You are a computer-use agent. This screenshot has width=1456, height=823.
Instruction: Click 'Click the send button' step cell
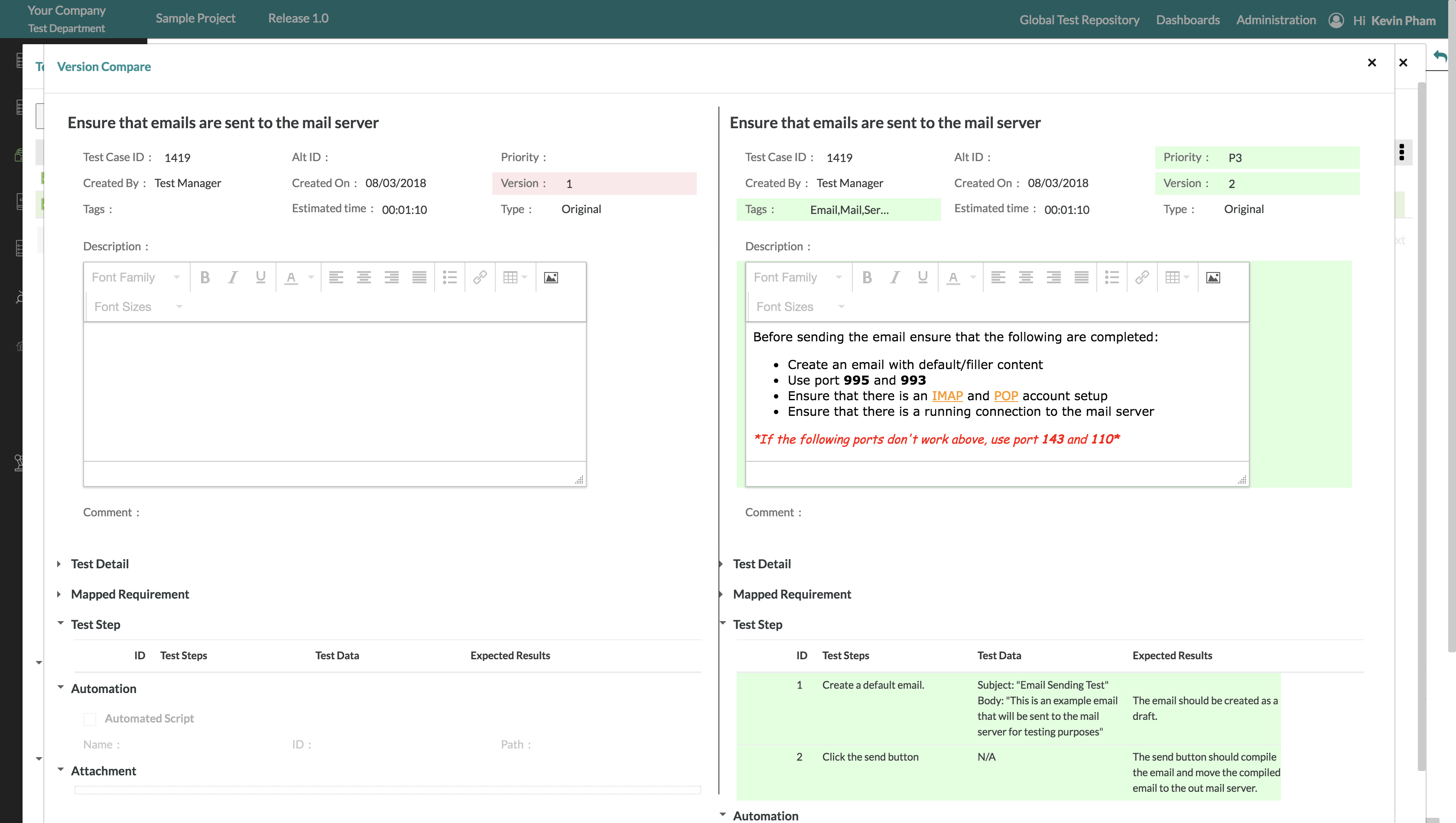870,757
